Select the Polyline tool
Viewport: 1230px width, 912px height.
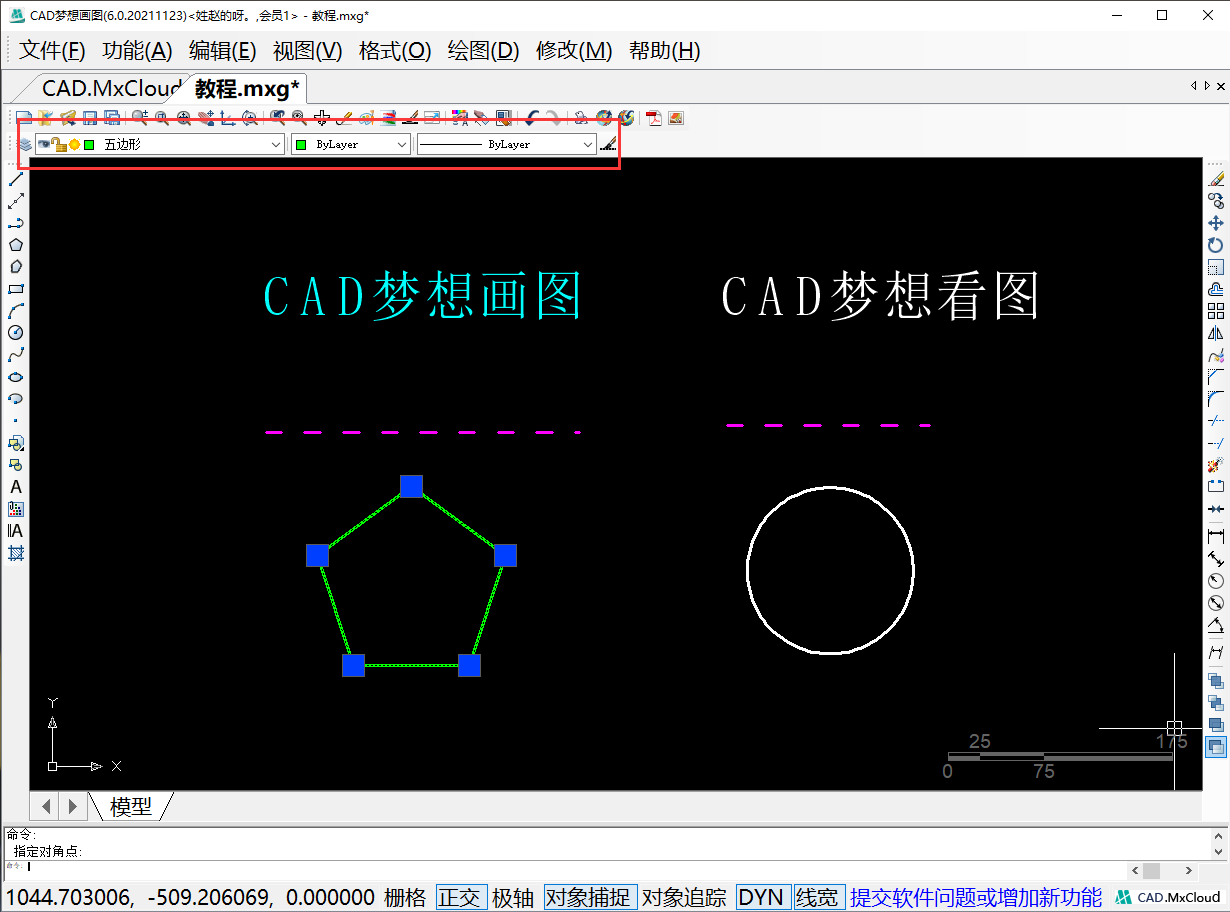[16, 223]
